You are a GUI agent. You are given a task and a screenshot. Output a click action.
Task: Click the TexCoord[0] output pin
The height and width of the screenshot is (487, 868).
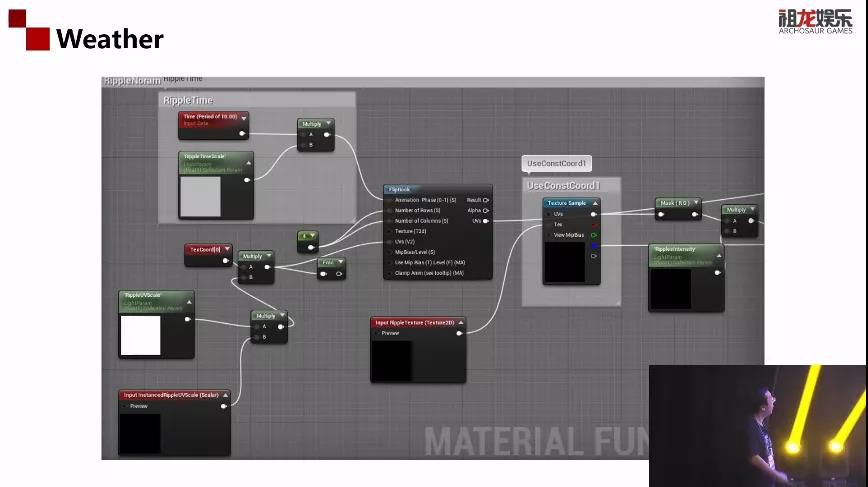[x=225, y=261]
